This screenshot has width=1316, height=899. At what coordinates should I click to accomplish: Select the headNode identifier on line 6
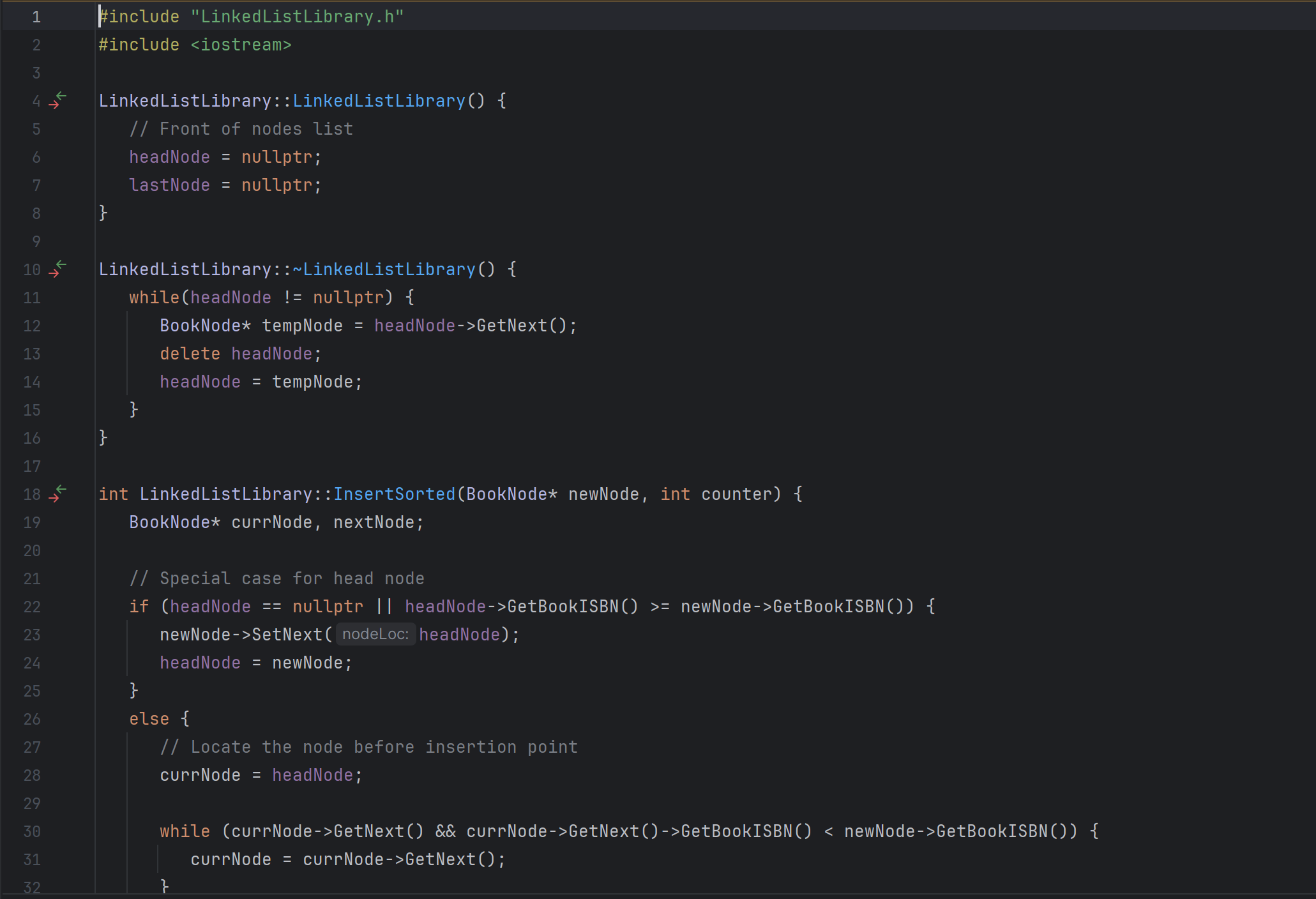[x=169, y=156]
